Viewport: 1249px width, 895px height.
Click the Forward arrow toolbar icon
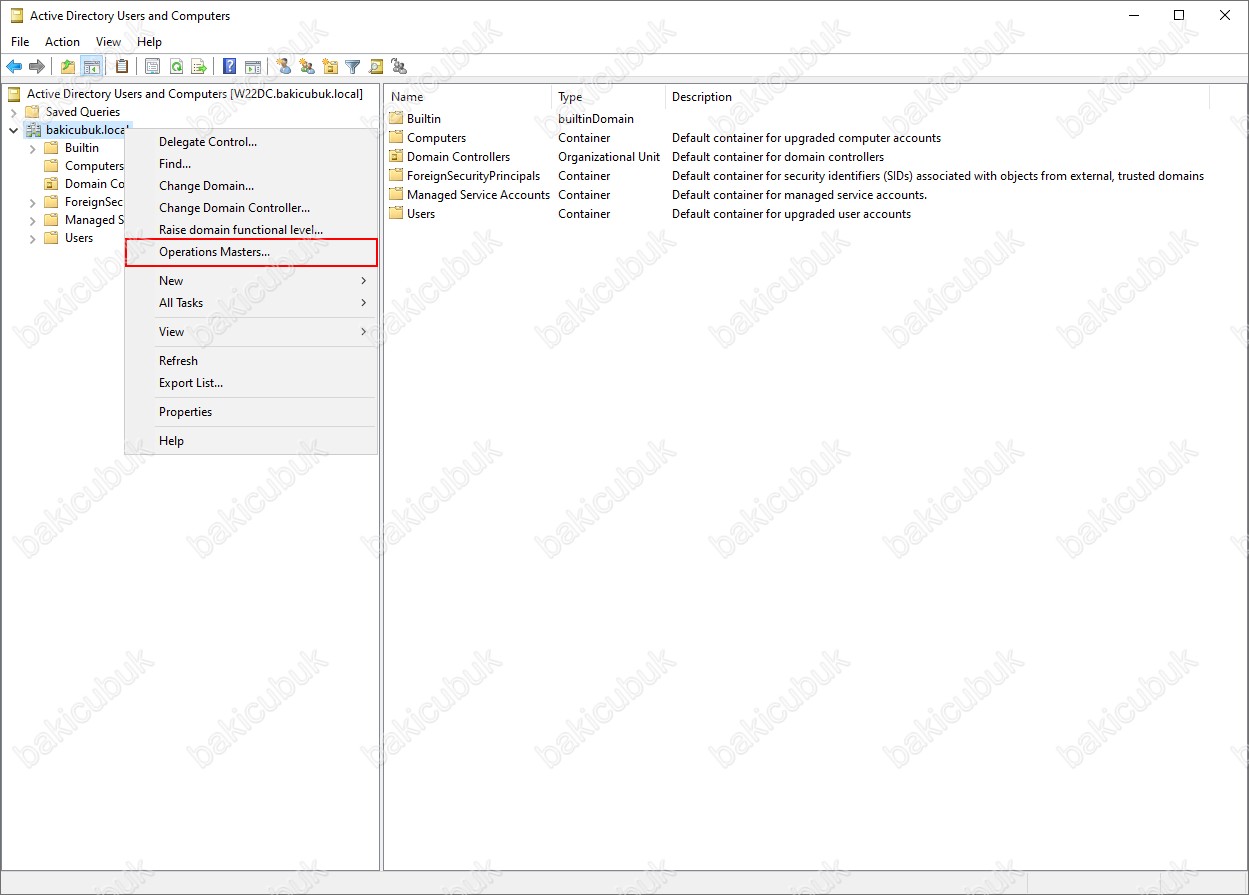point(37,67)
